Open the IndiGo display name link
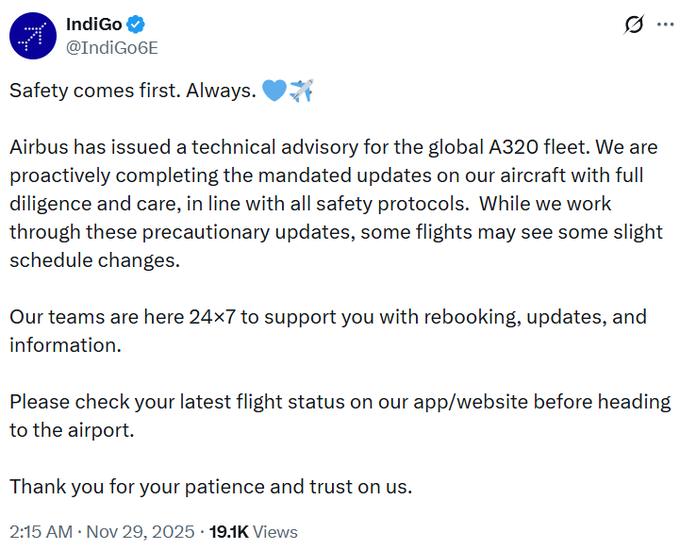The width and height of the screenshot is (680, 550). pyautogui.click(x=93, y=23)
